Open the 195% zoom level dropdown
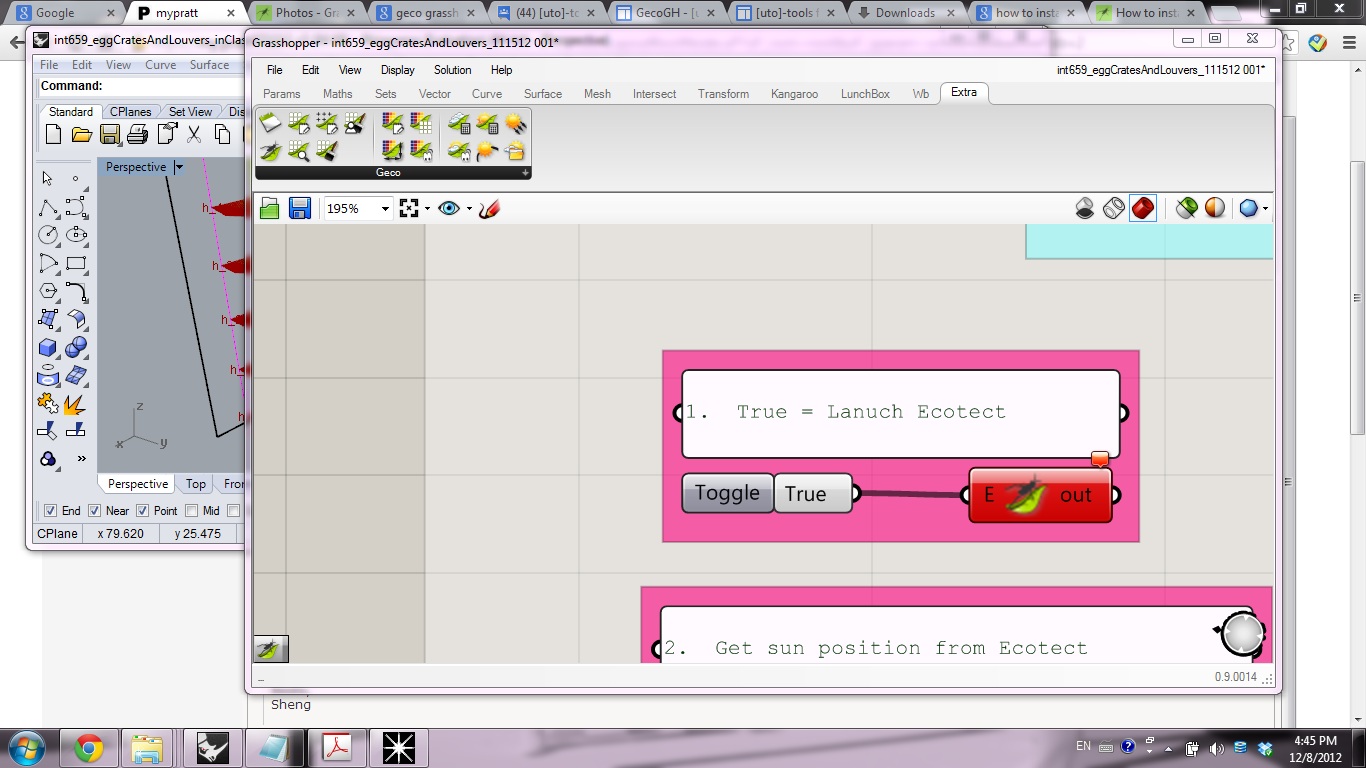 [x=384, y=209]
